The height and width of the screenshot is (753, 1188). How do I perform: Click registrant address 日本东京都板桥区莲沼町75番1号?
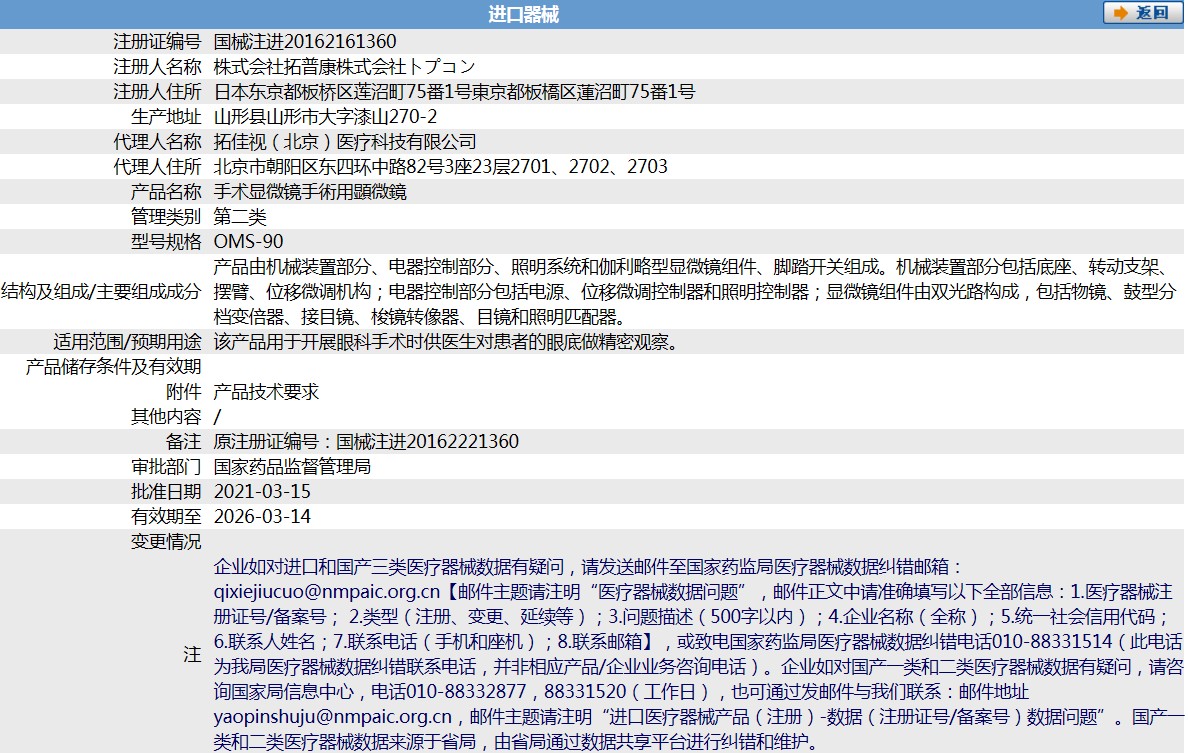342,92
